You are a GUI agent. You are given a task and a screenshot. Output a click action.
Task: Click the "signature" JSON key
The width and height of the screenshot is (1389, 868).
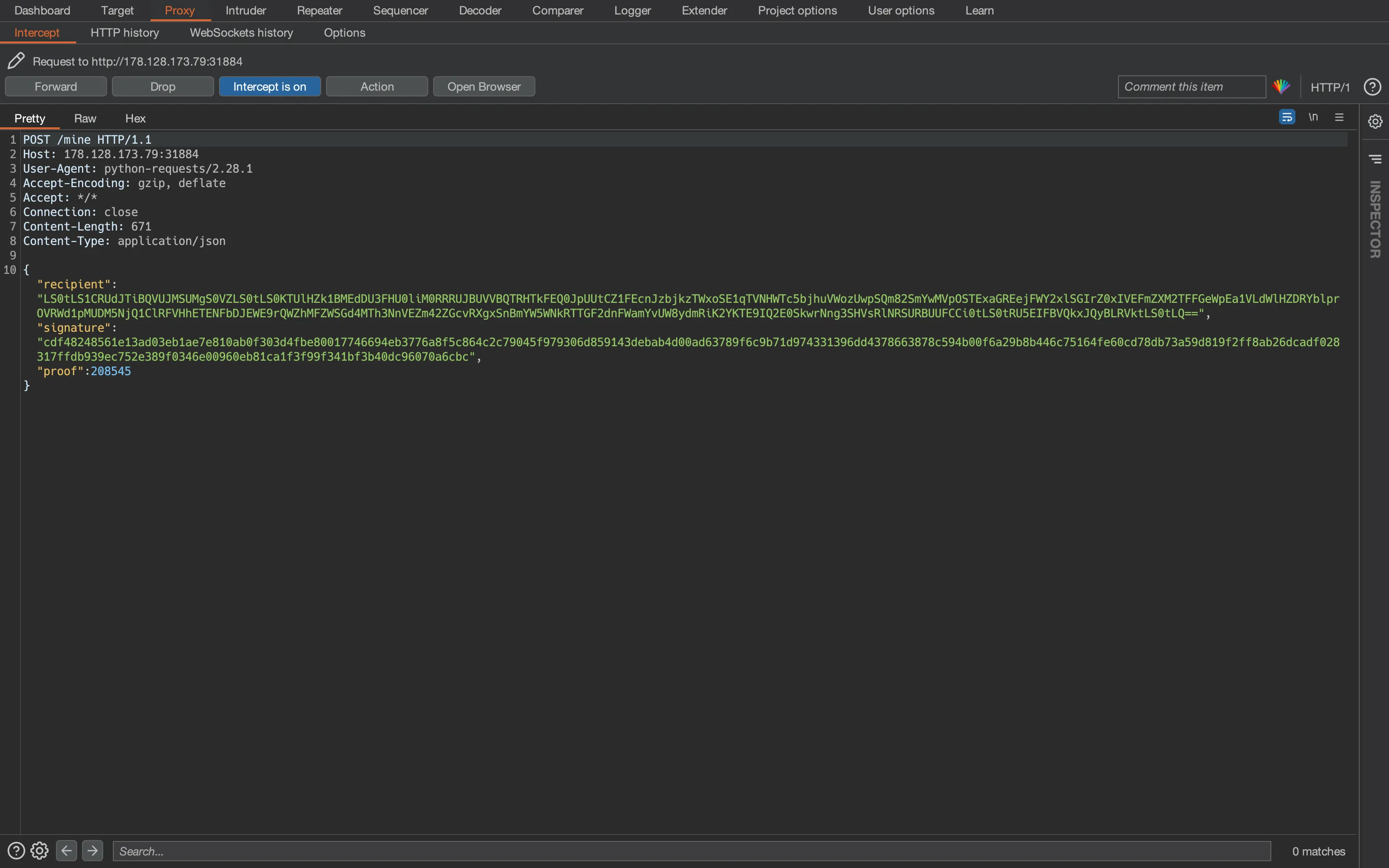click(x=73, y=327)
